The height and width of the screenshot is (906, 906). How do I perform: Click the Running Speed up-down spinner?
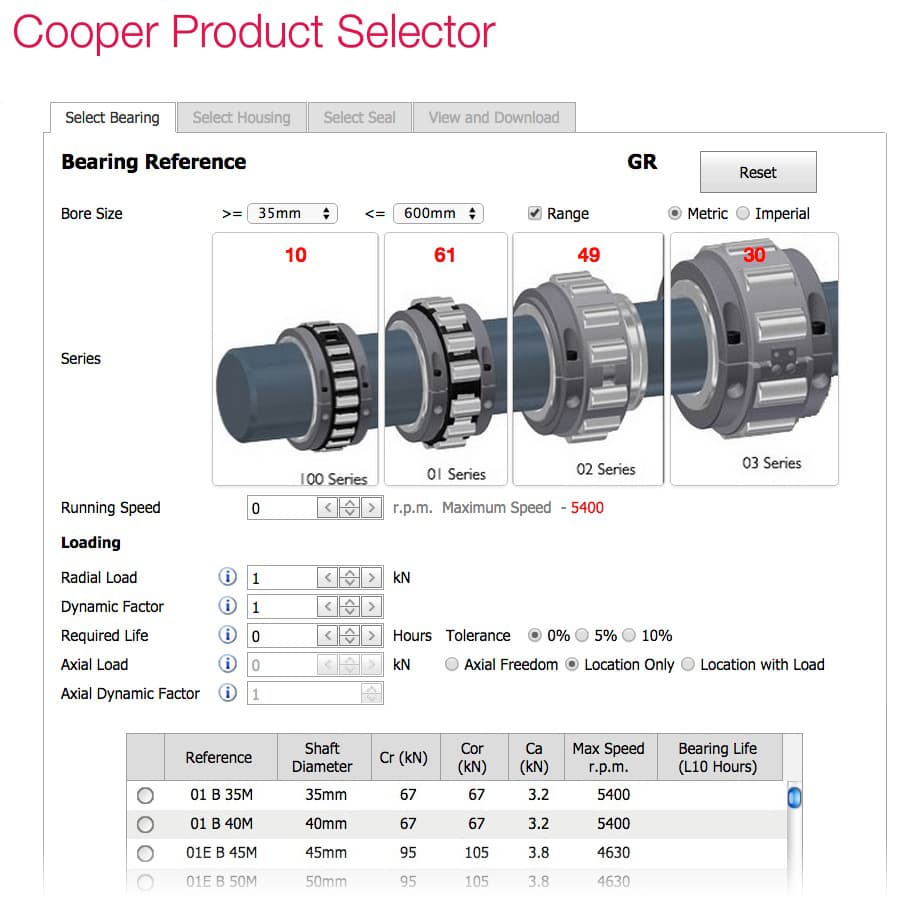(350, 508)
